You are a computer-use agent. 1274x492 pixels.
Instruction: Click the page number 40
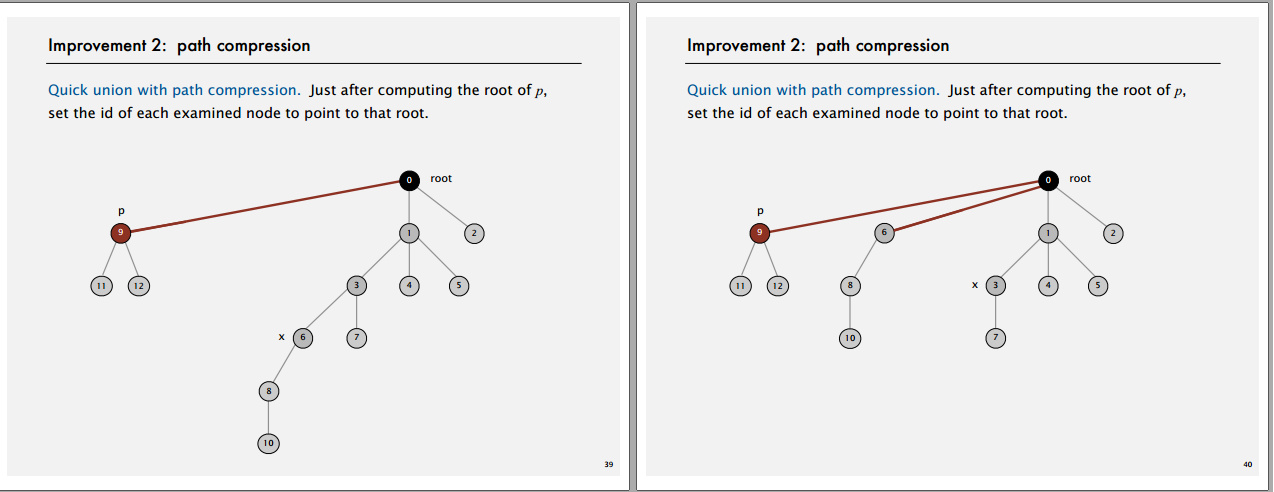1247,465
